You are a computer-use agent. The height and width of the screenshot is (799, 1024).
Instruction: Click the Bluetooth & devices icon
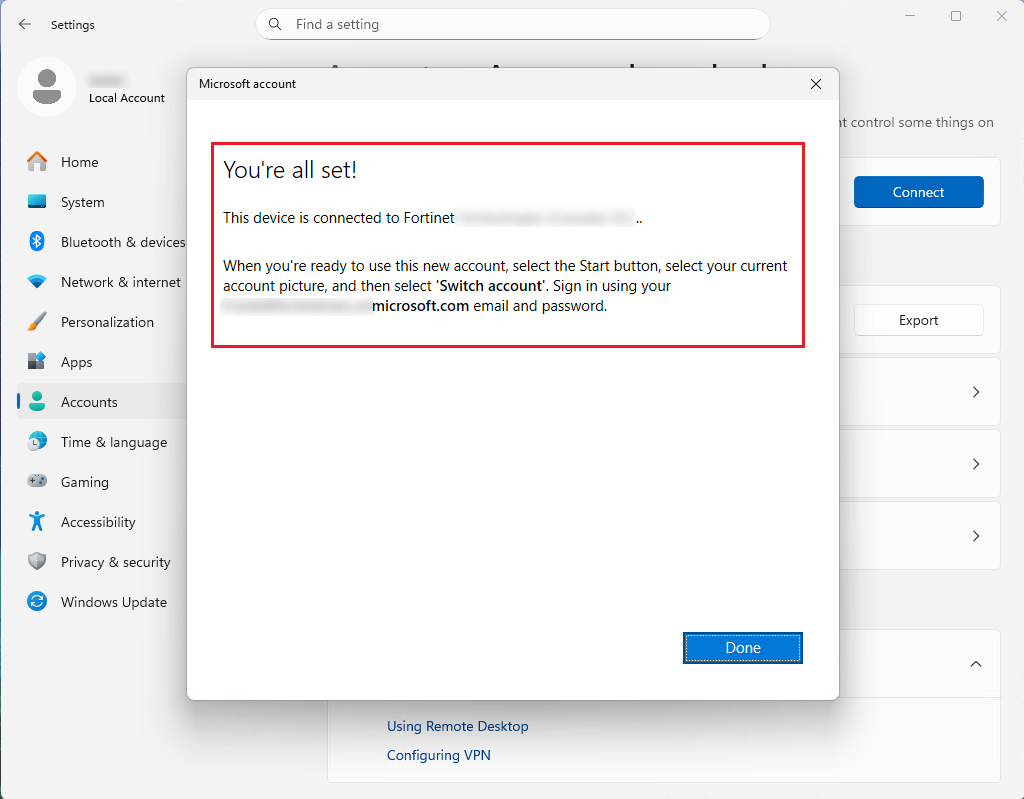pyautogui.click(x=35, y=241)
